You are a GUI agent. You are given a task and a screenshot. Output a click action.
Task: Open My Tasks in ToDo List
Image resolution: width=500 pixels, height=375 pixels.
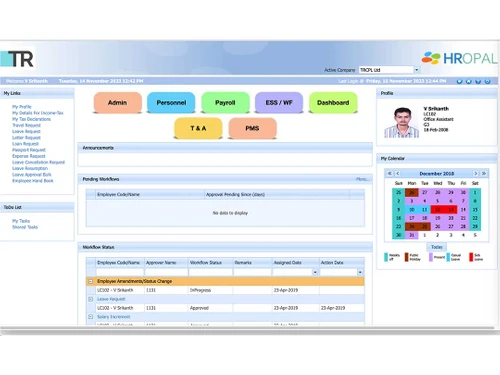[21, 221]
